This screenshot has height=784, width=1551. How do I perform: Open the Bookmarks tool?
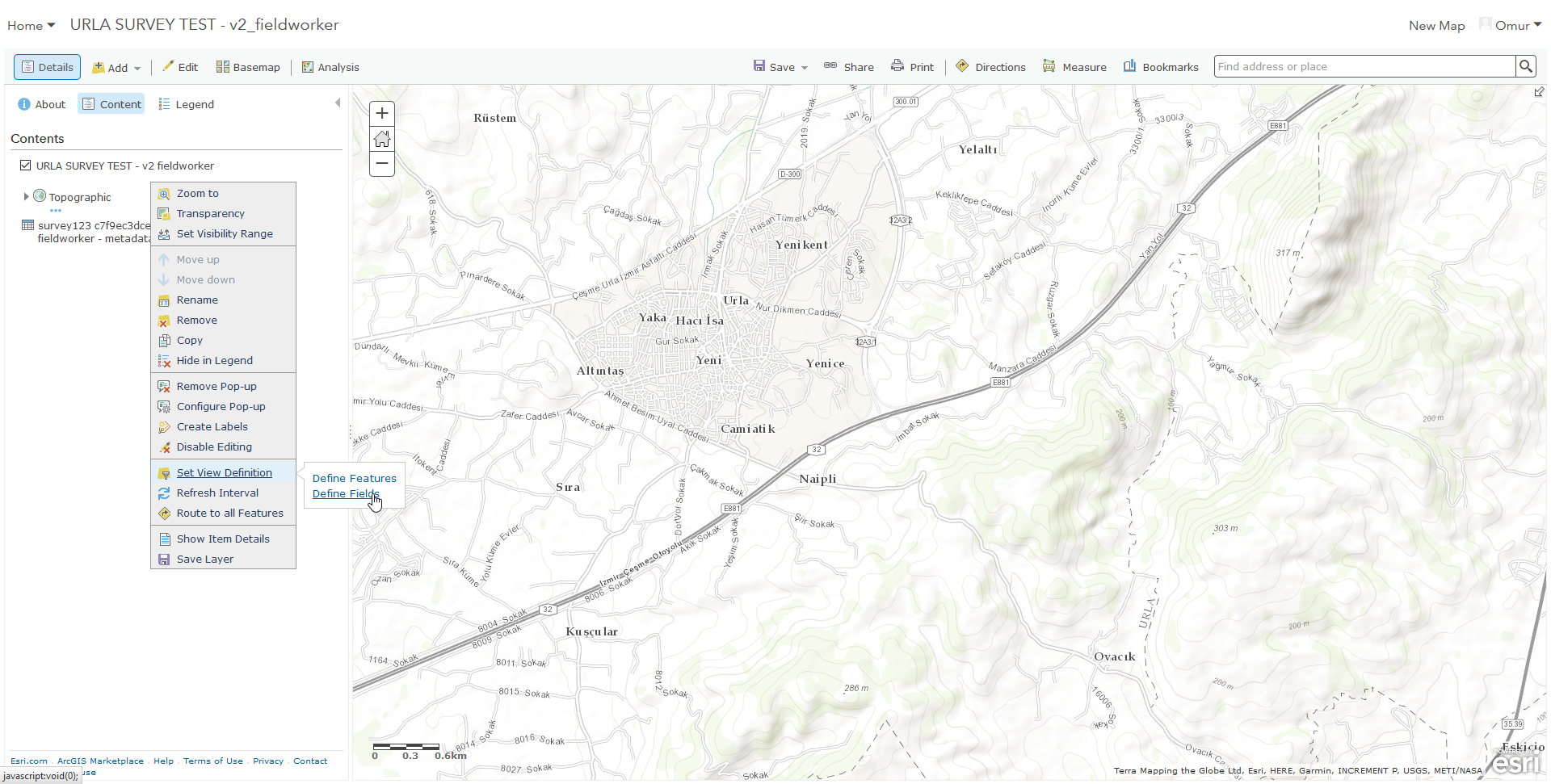tap(1161, 67)
